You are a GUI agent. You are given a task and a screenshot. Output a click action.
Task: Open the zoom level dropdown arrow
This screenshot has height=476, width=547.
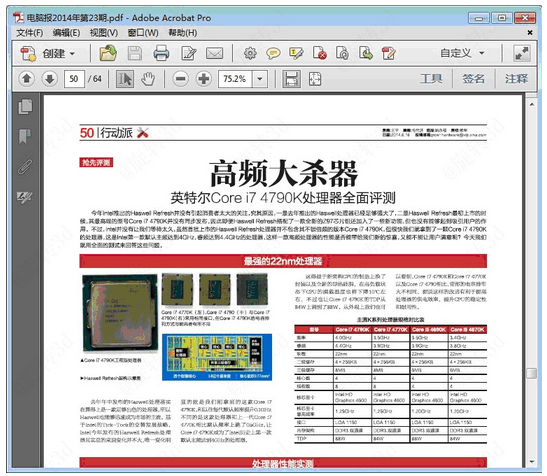point(260,79)
